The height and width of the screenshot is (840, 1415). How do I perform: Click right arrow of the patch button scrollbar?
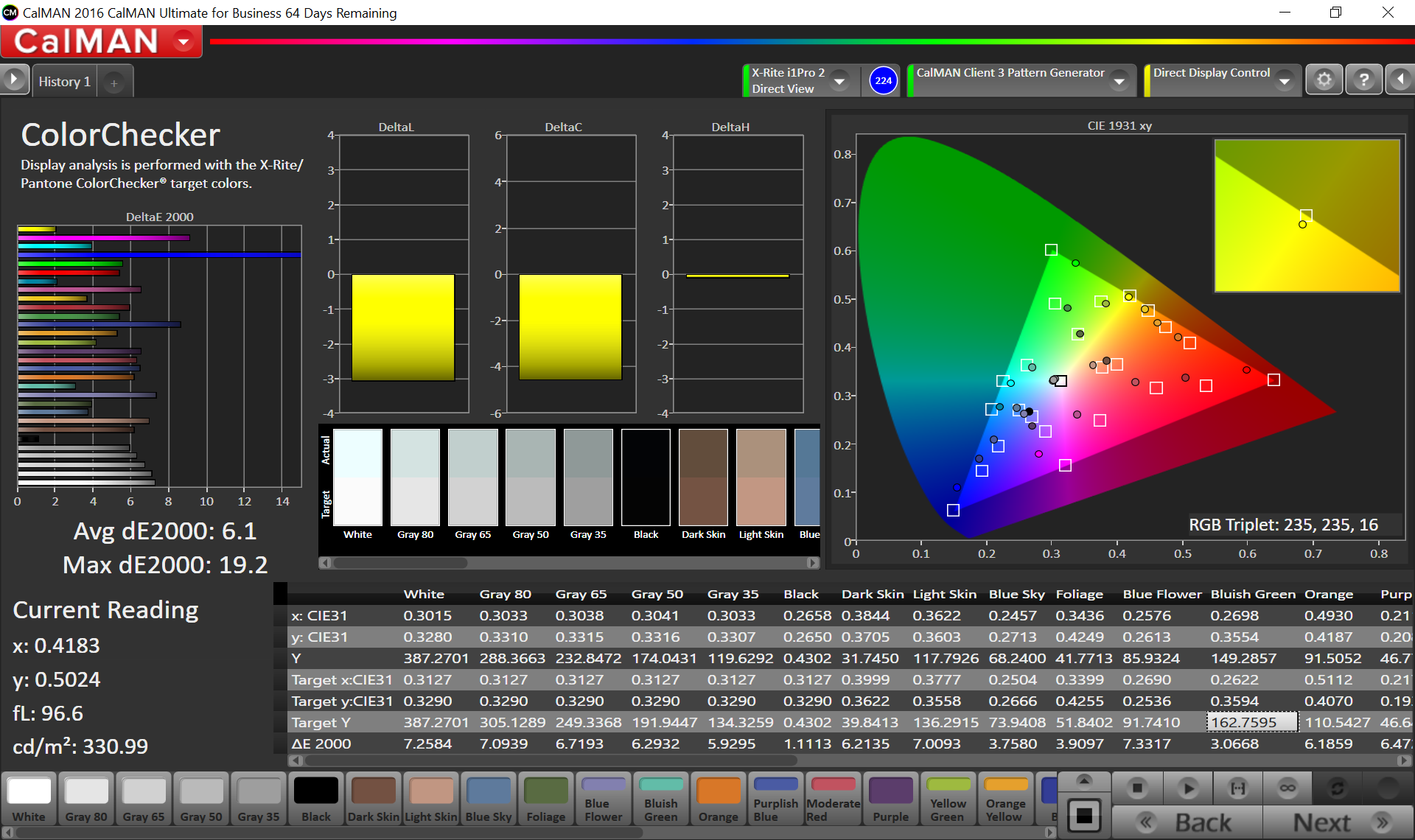coord(1050,833)
